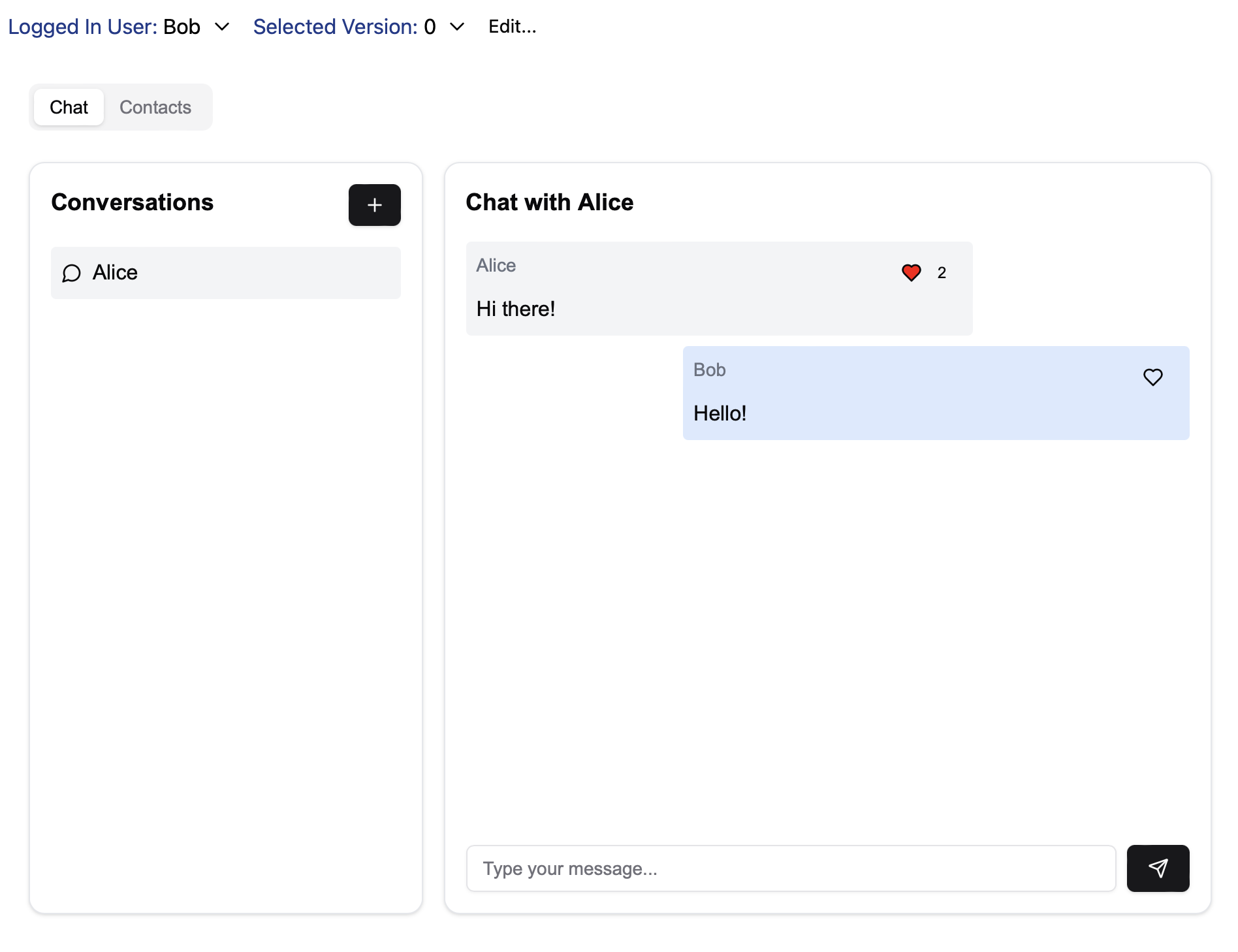Click the Logged In User: Bob label
This screenshot has height=952, width=1238.
104,27
